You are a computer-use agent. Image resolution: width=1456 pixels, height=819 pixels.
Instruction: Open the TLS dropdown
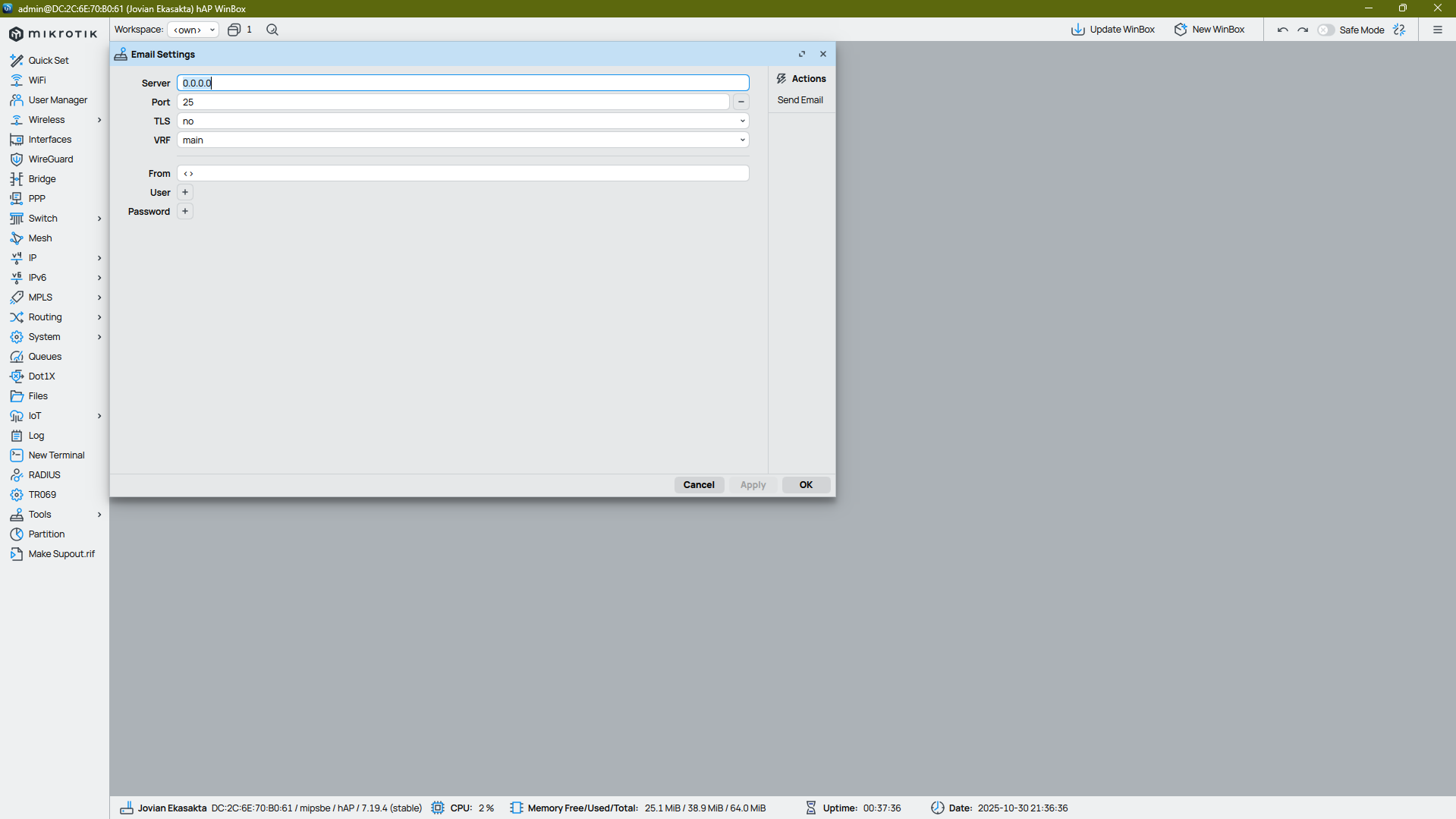[x=463, y=121]
